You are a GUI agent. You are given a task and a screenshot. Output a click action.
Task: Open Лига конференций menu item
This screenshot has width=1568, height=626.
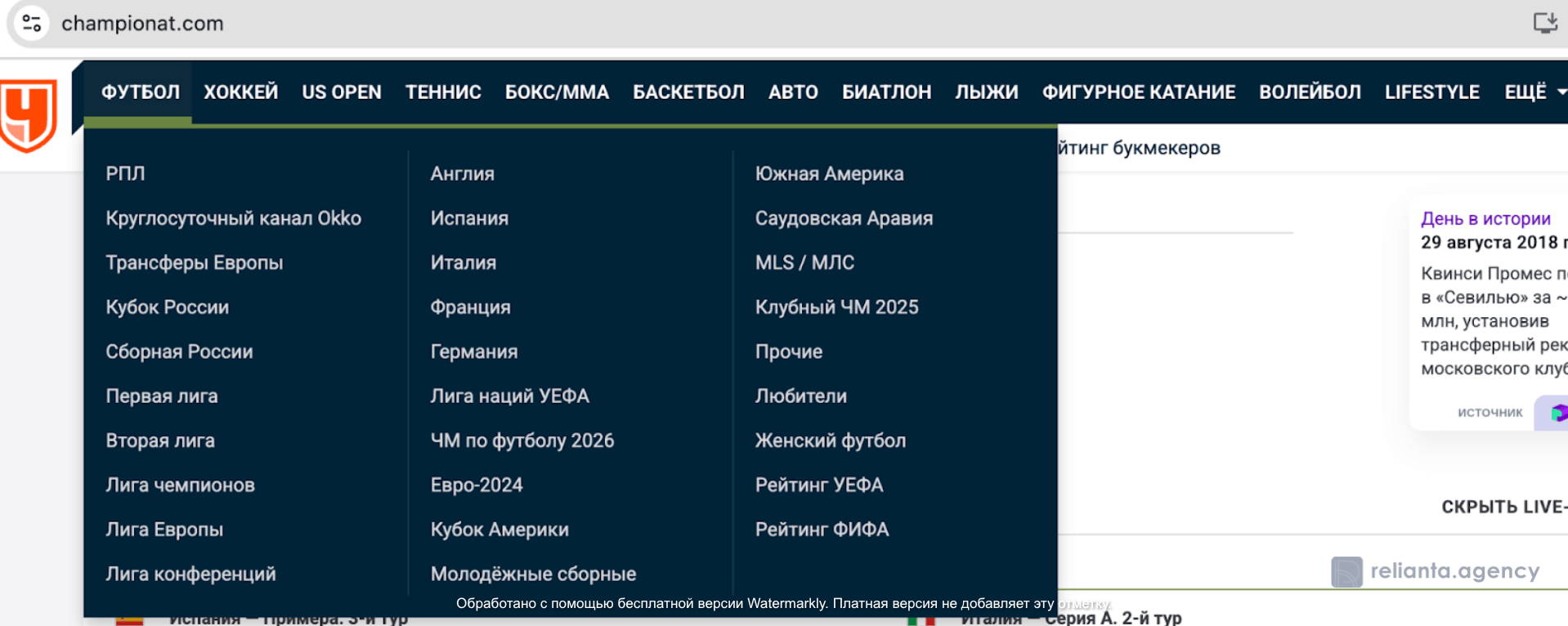(190, 574)
